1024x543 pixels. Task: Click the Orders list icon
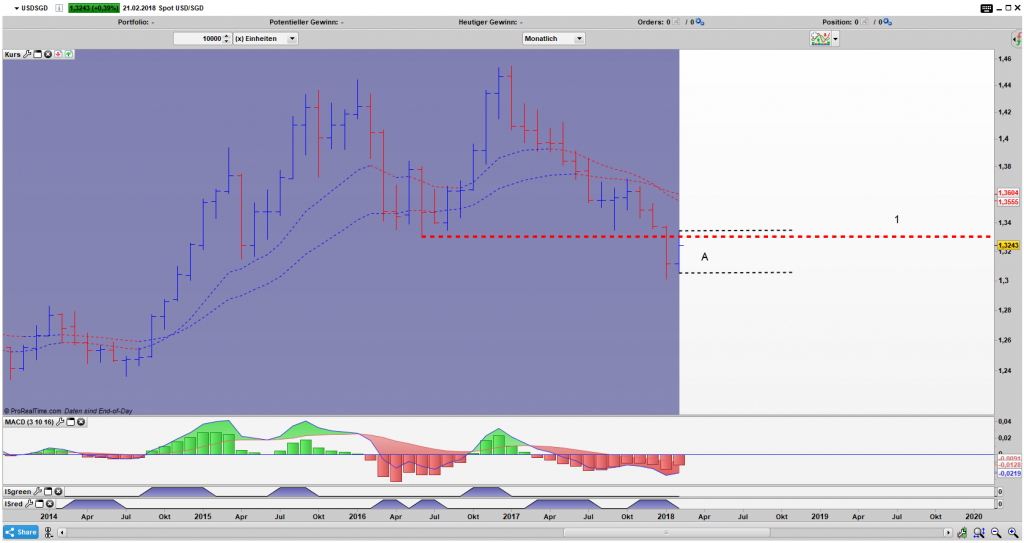[677, 22]
